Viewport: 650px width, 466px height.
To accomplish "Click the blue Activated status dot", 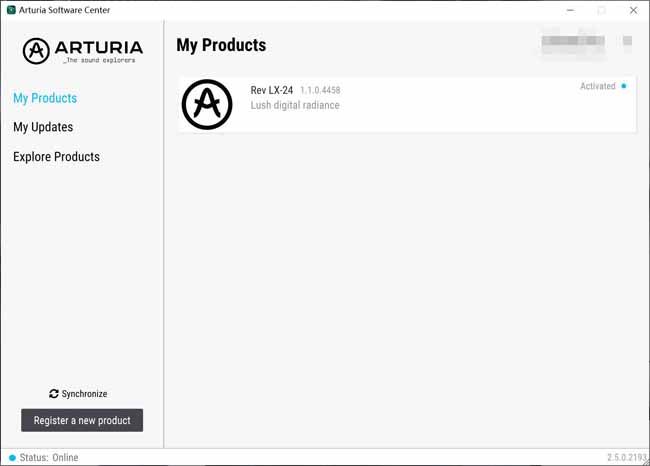I will coord(623,86).
